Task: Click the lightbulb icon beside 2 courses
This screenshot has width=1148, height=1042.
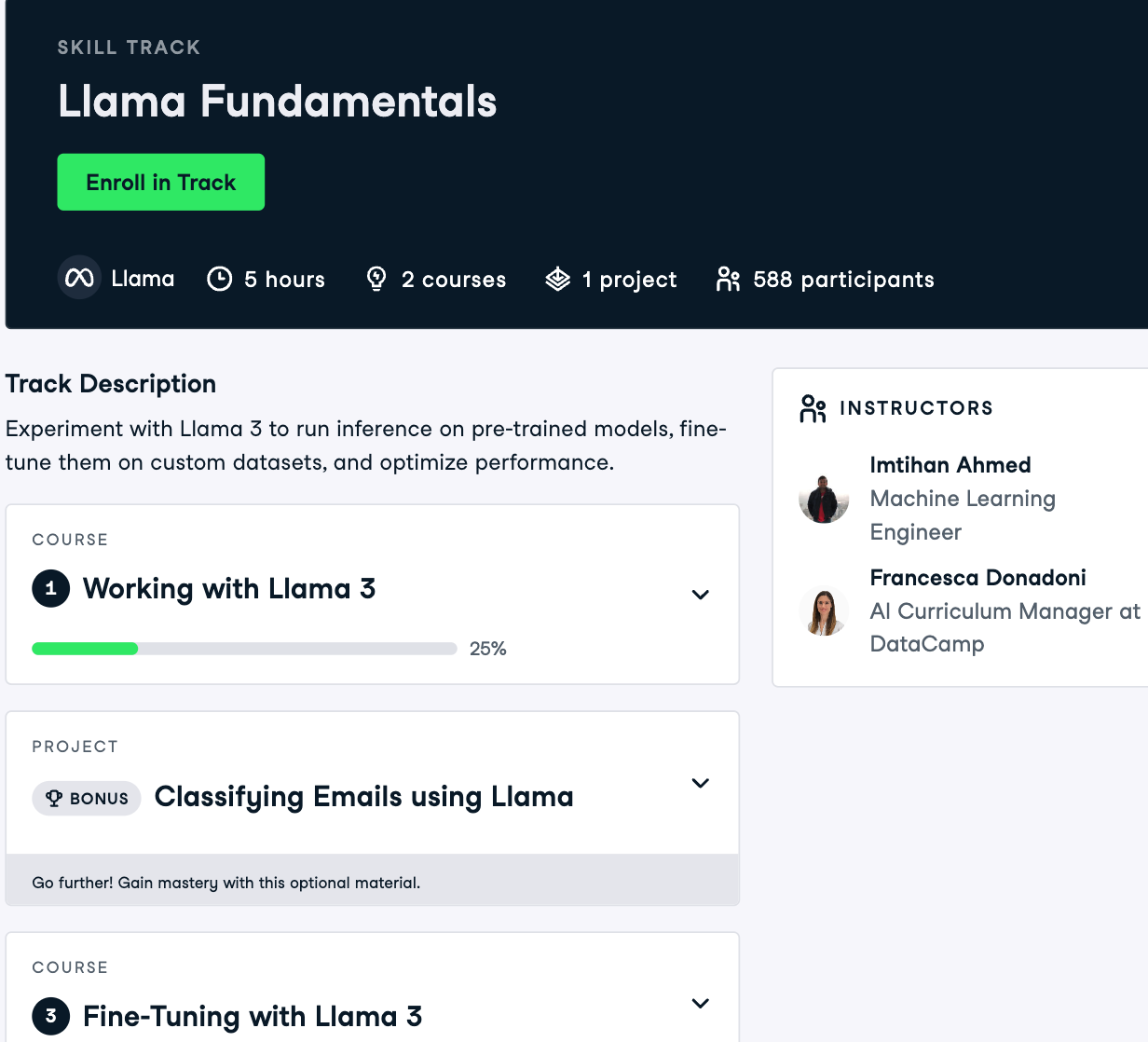Action: (376, 279)
